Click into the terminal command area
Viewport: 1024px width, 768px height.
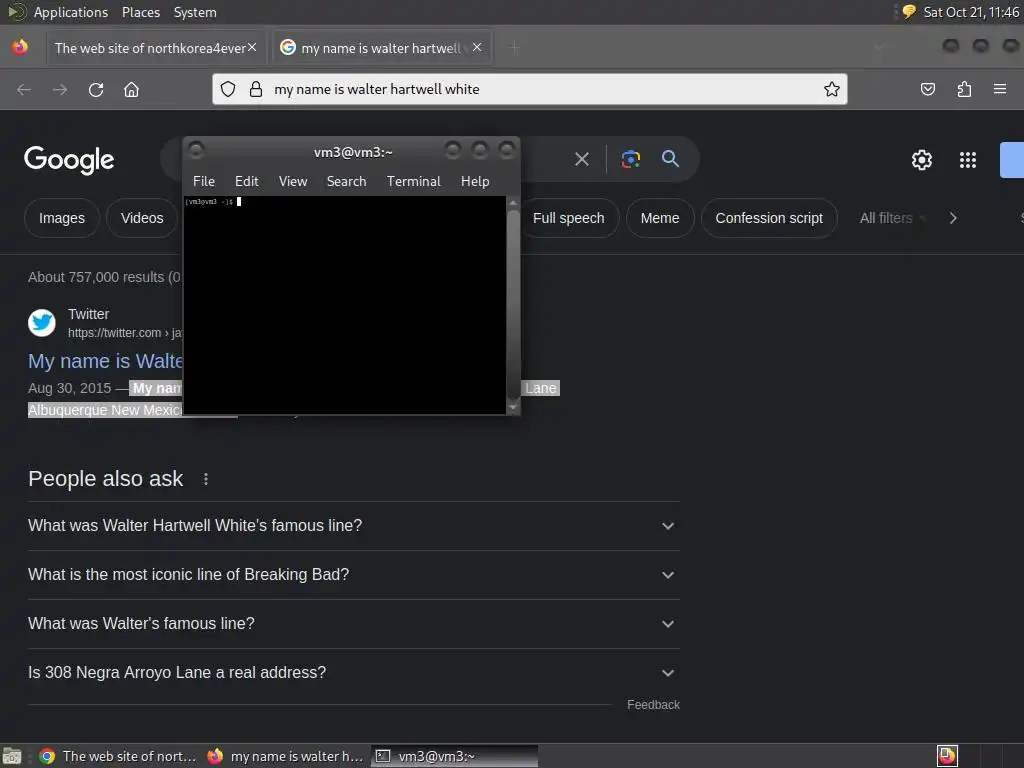[x=345, y=305]
